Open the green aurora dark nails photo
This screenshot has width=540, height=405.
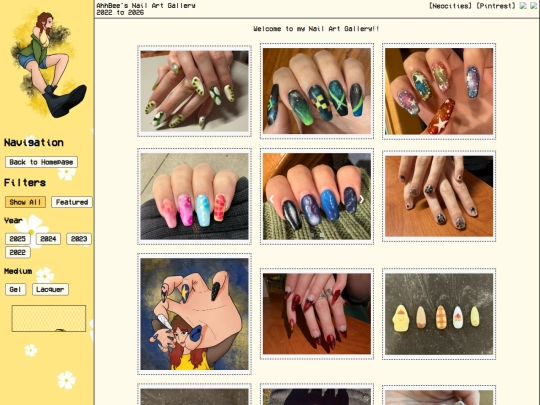(317, 91)
